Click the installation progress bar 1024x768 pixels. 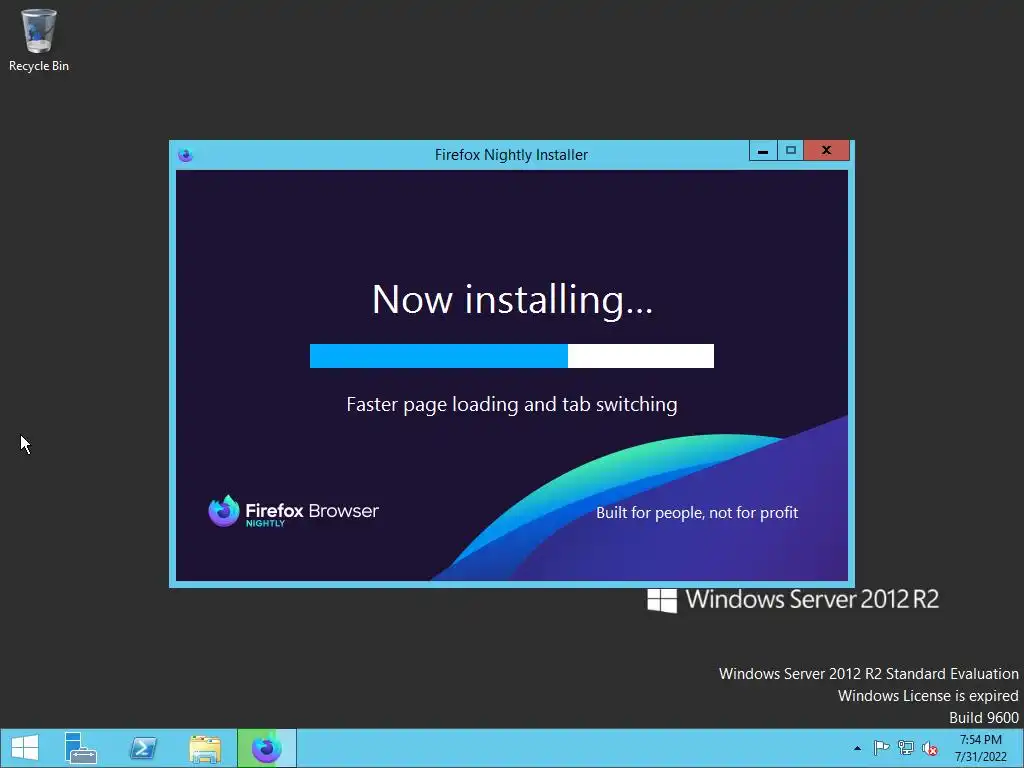pyautogui.click(x=511, y=356)
